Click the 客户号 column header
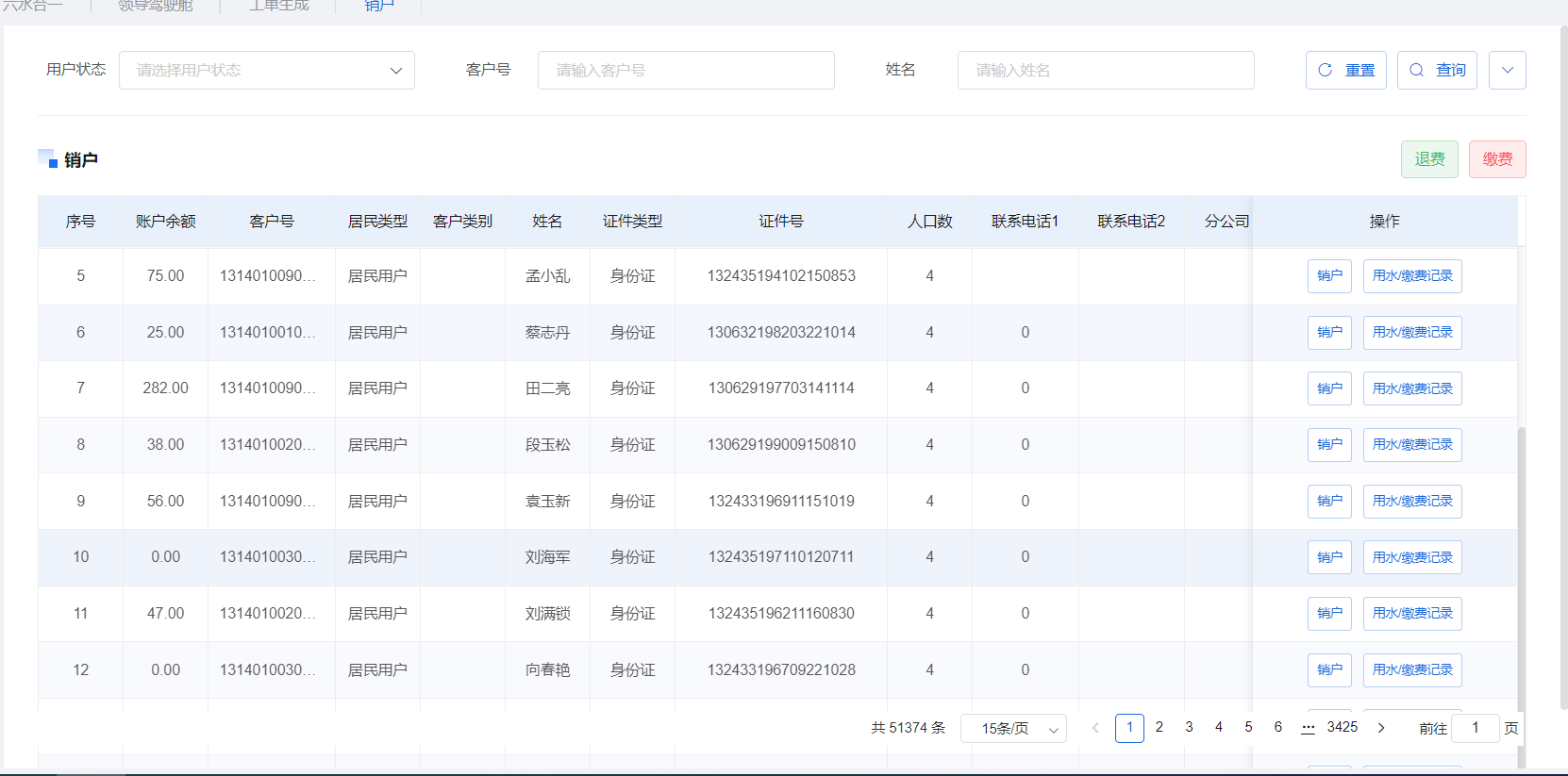Screen dimensions: 1568x776 pos(272,222)
